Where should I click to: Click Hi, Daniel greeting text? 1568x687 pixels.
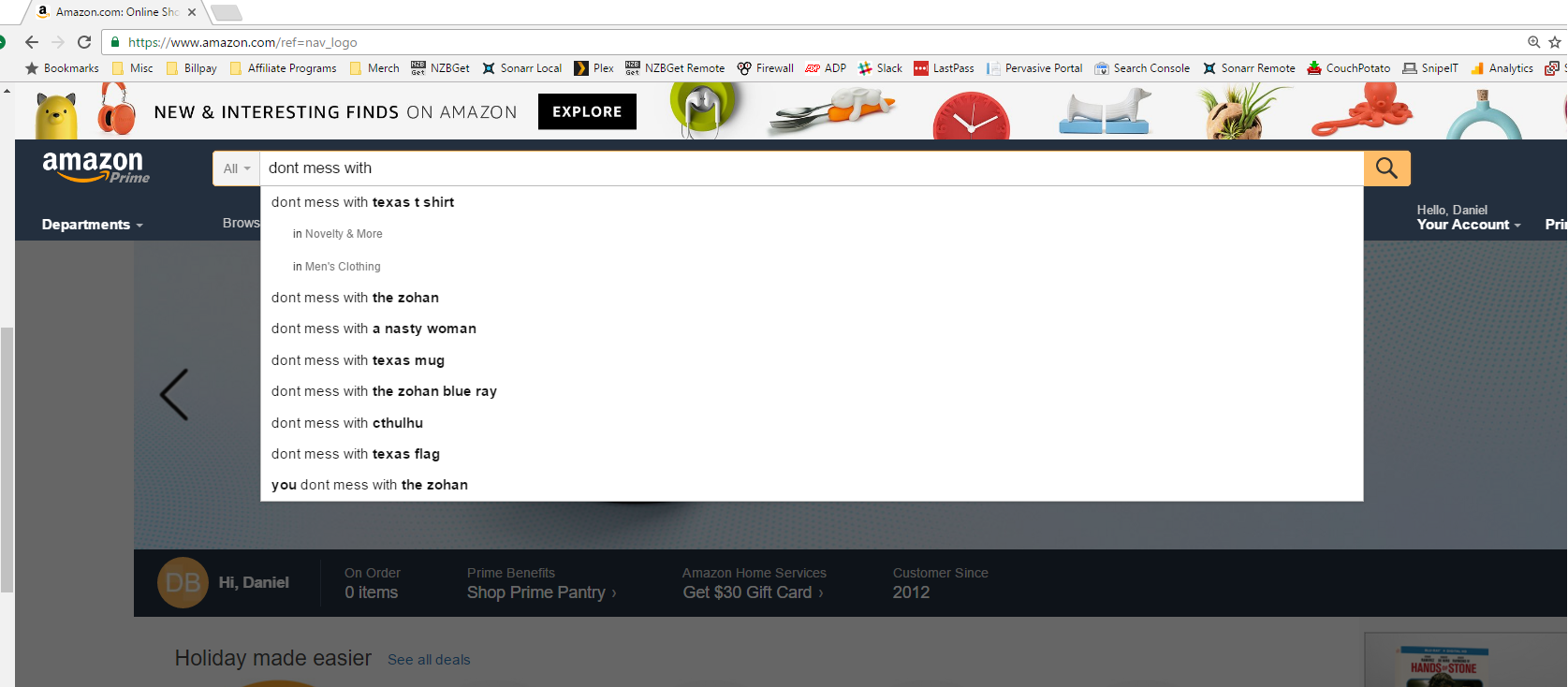click(254, 582)
